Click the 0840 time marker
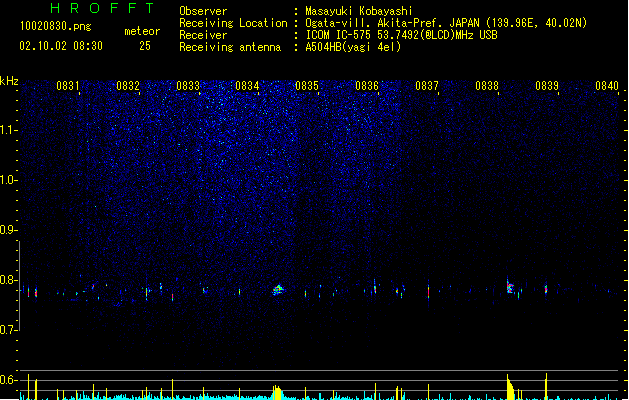 pos(607,86)
